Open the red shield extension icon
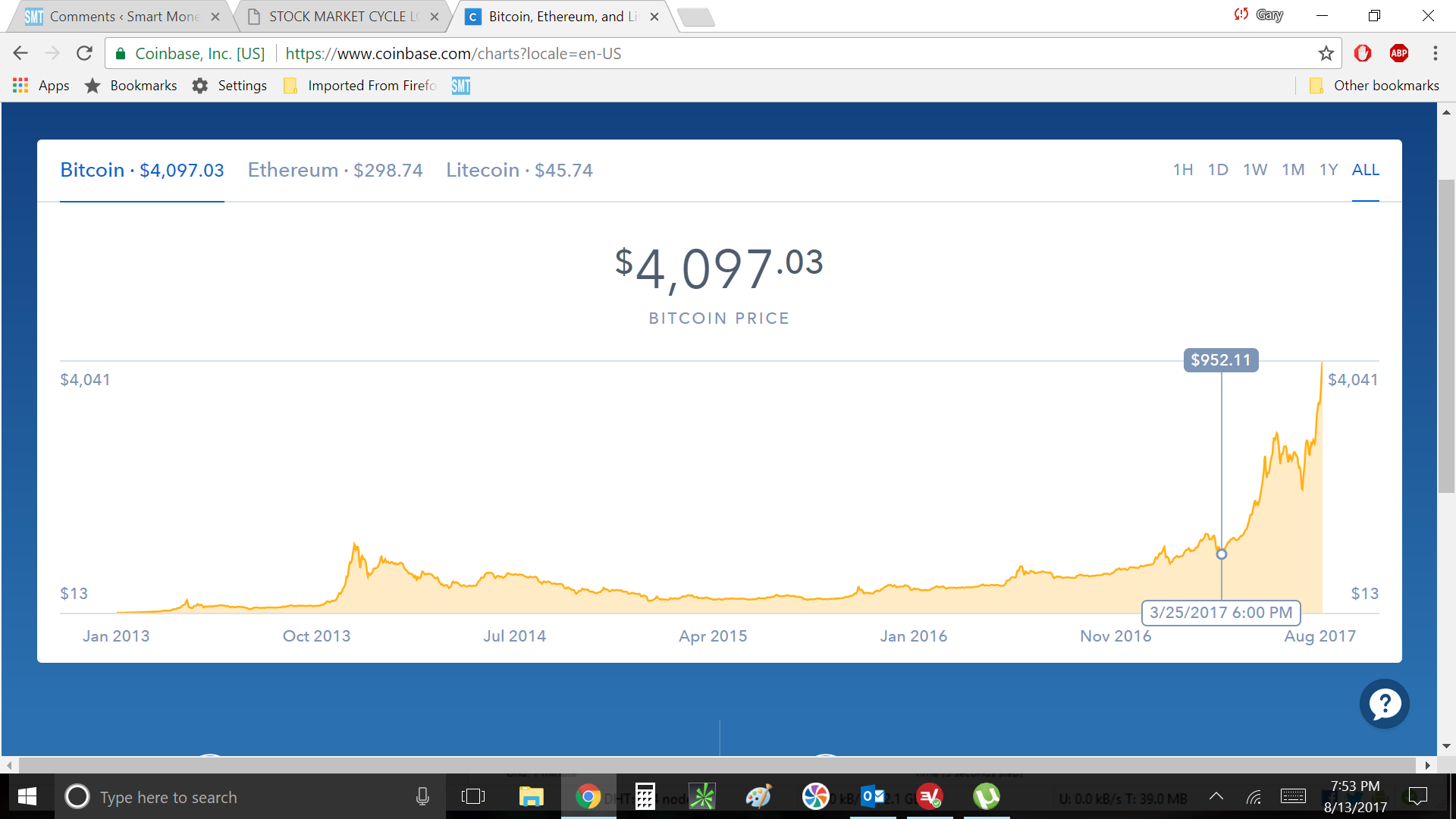The image size is (1456, 819). (x=1363, y=53)
